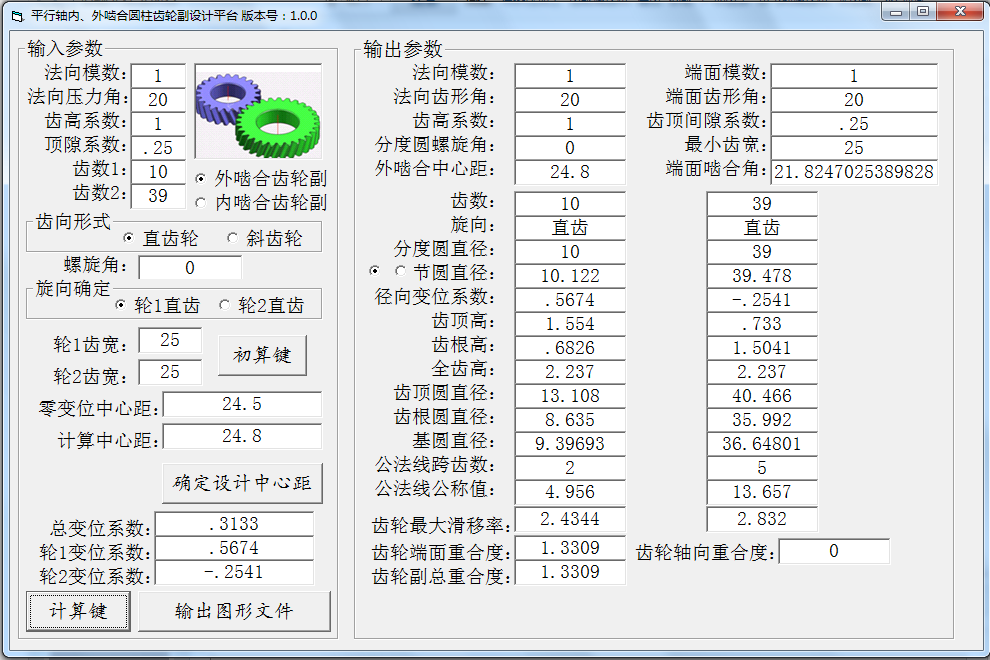Click the 齿顶圆直径 value 40.466
Screen dimensions: 990x660
(762, 396)
